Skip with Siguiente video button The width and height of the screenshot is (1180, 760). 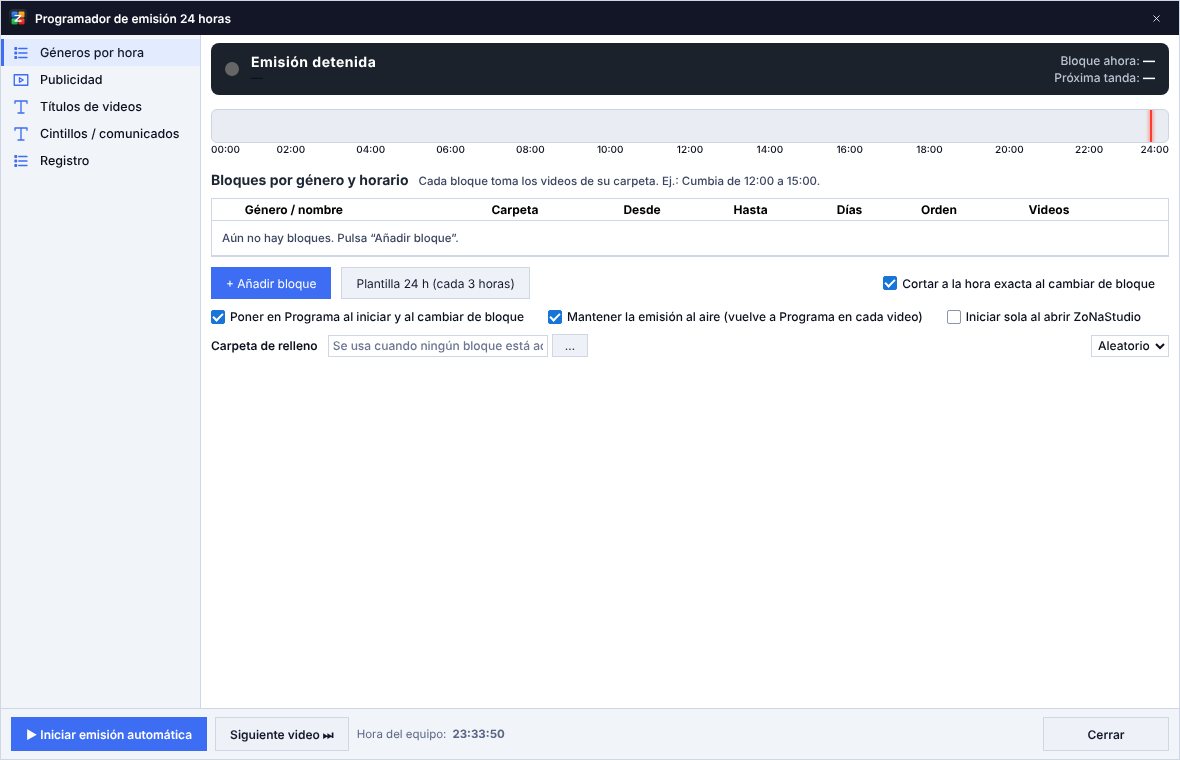282,734
